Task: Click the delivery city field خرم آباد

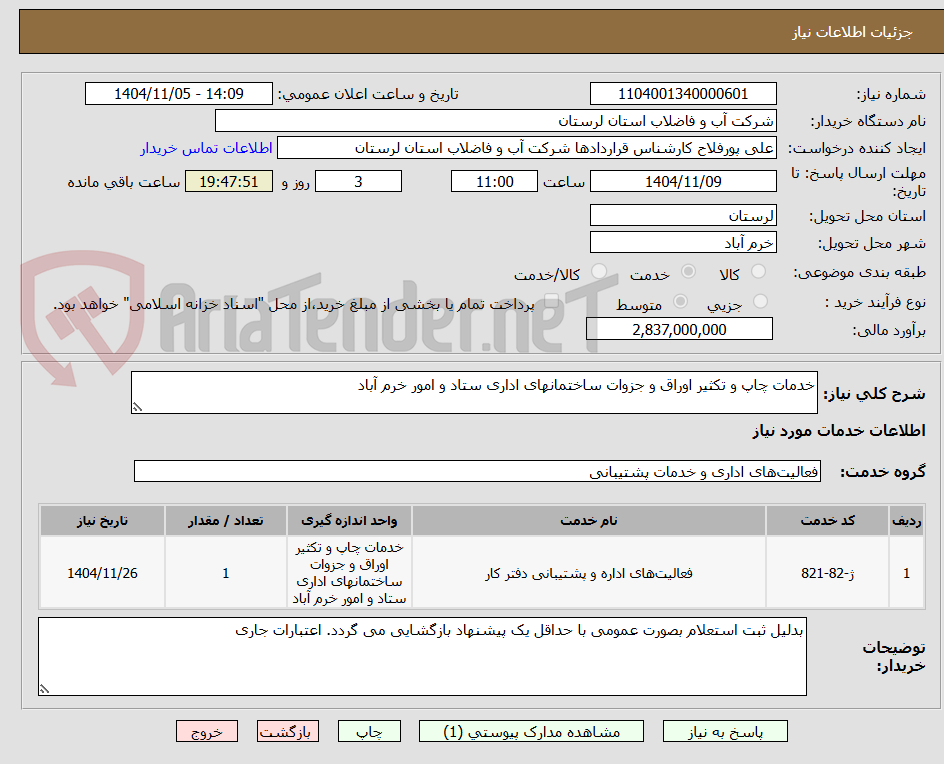Action: pyautogui.click(x=683, y=243)
